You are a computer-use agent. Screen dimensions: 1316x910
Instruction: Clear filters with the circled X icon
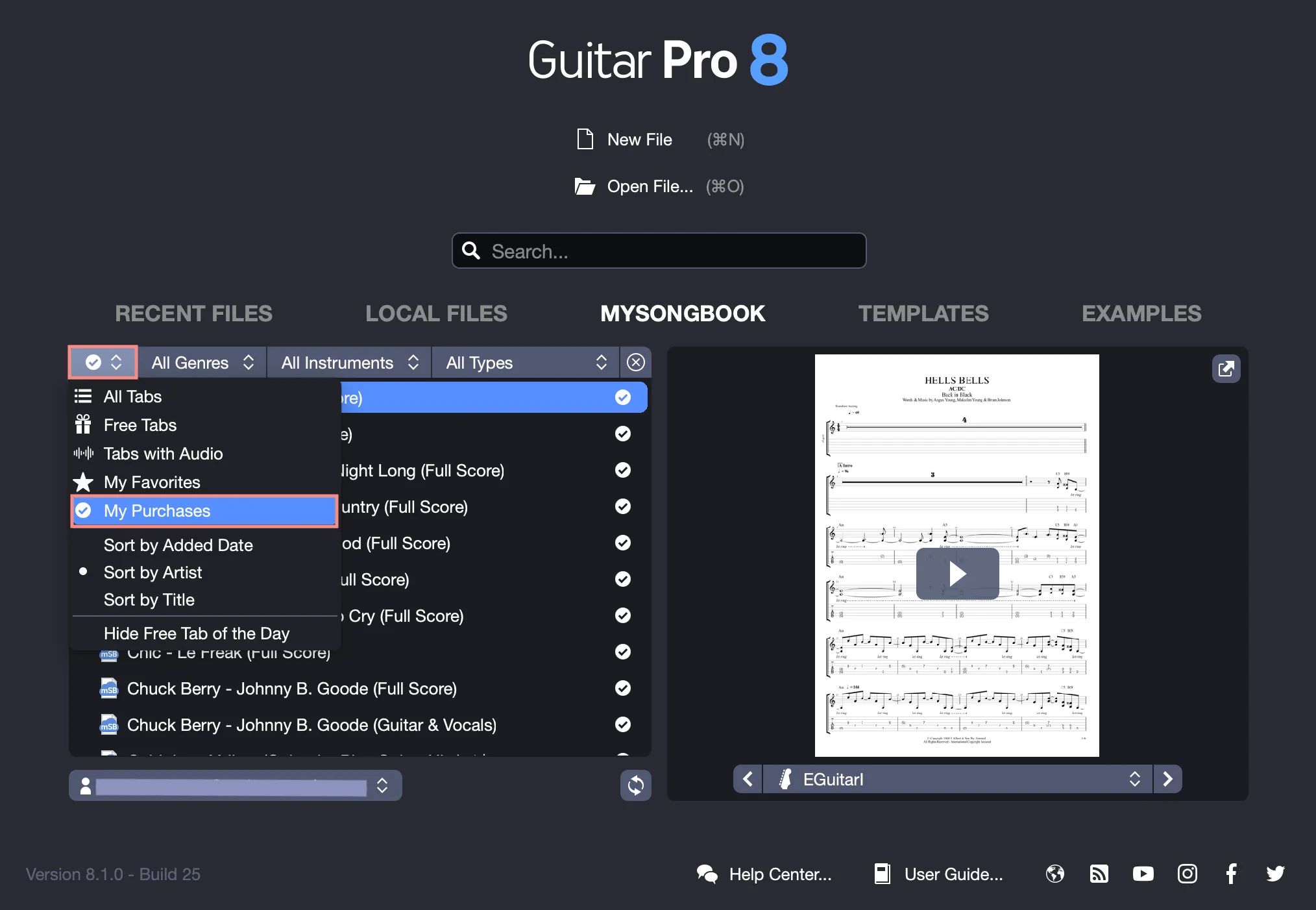coord(636,362)
